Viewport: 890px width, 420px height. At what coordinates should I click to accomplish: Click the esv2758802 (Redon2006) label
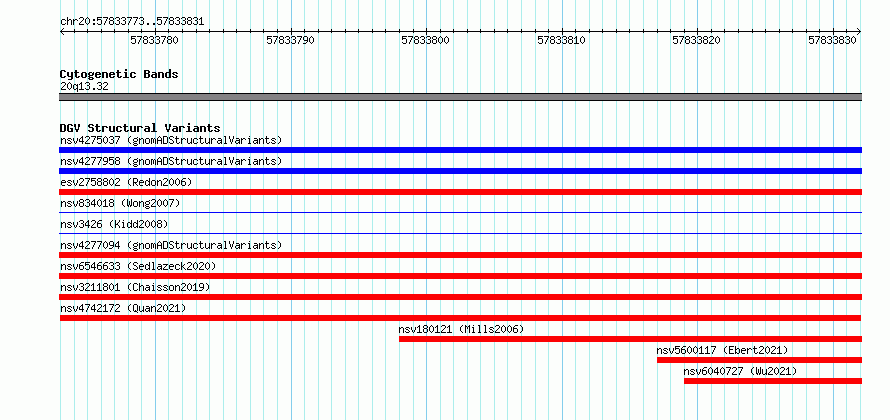point(126,182)
